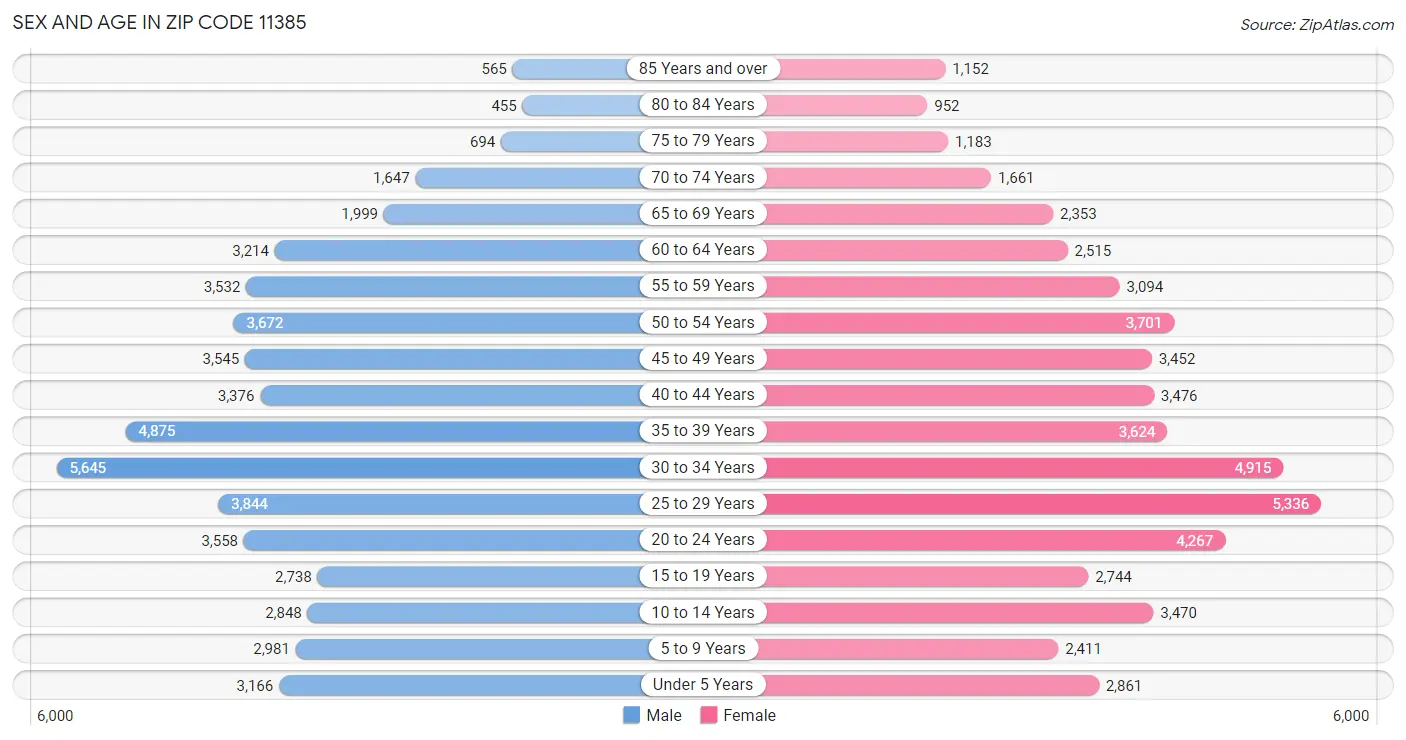Click the blue Male legend swatch
This screenshot has width=1406, height=740.
click(x=631, y=715)
